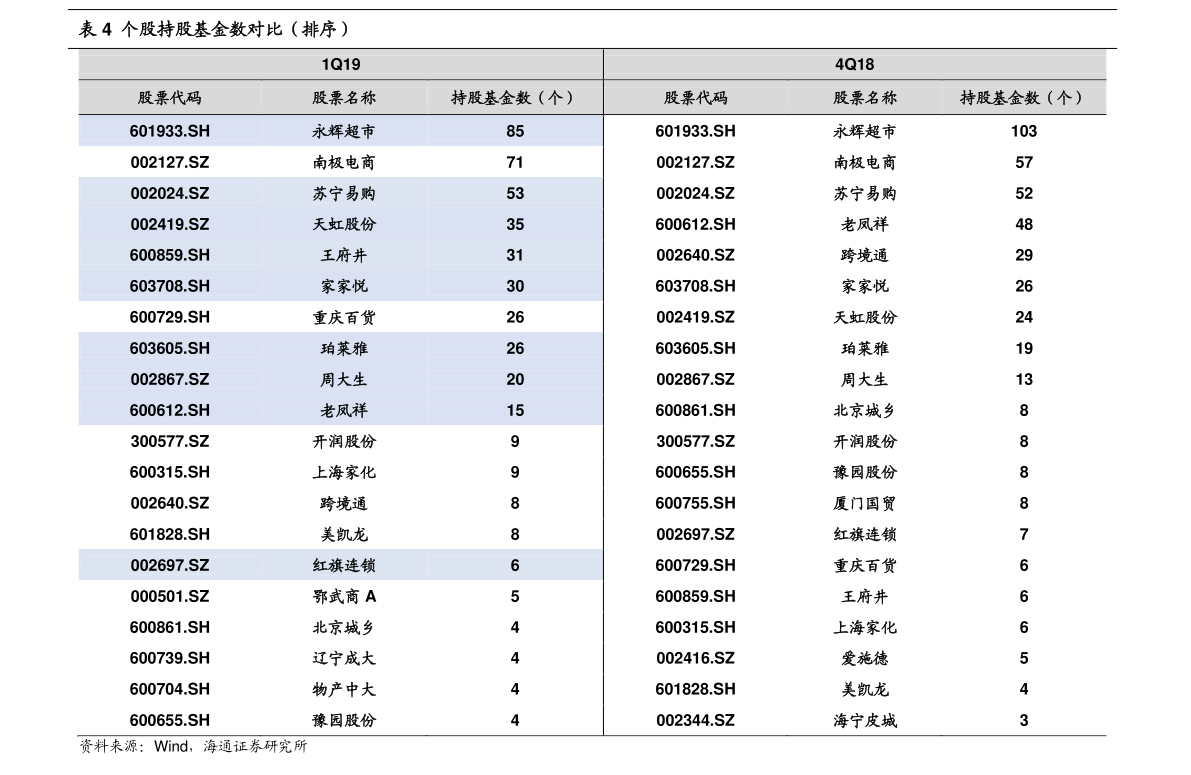Select 1Q19 code 600861.SH
This screenshot has height=775, width=1191.
click(x=169, y=628)
